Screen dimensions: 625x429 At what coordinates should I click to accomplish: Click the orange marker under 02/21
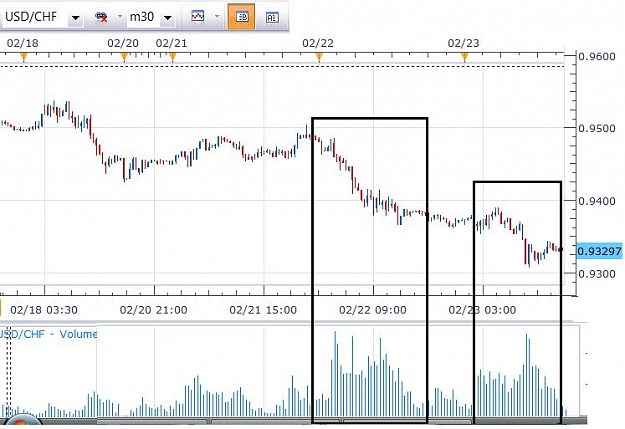pyautogui.click(x=173, y=57)
